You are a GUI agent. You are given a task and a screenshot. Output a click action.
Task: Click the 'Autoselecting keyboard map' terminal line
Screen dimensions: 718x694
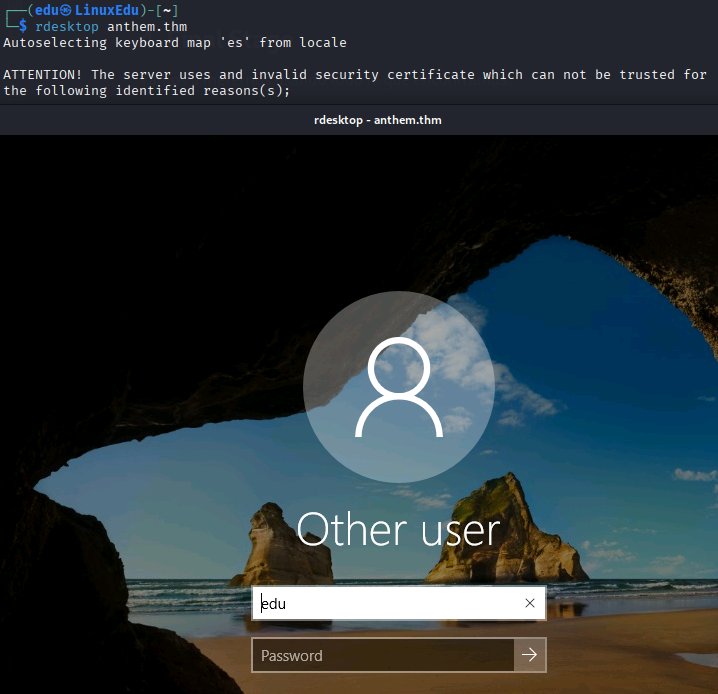coord(175,43)
